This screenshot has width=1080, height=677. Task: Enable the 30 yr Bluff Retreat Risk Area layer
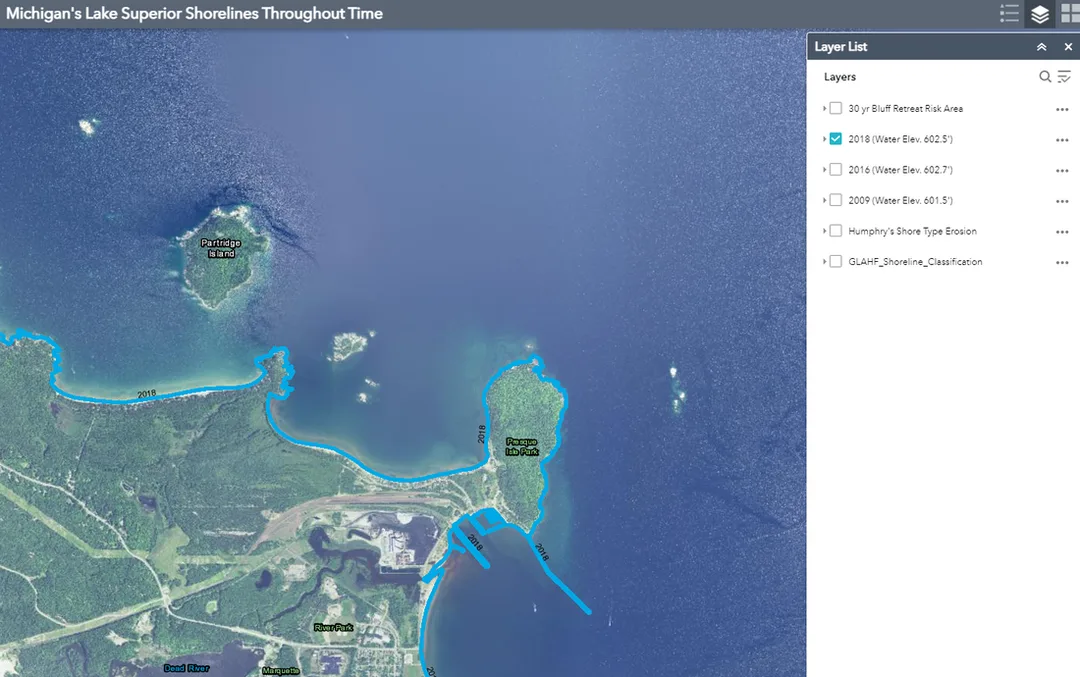point(835,108)
